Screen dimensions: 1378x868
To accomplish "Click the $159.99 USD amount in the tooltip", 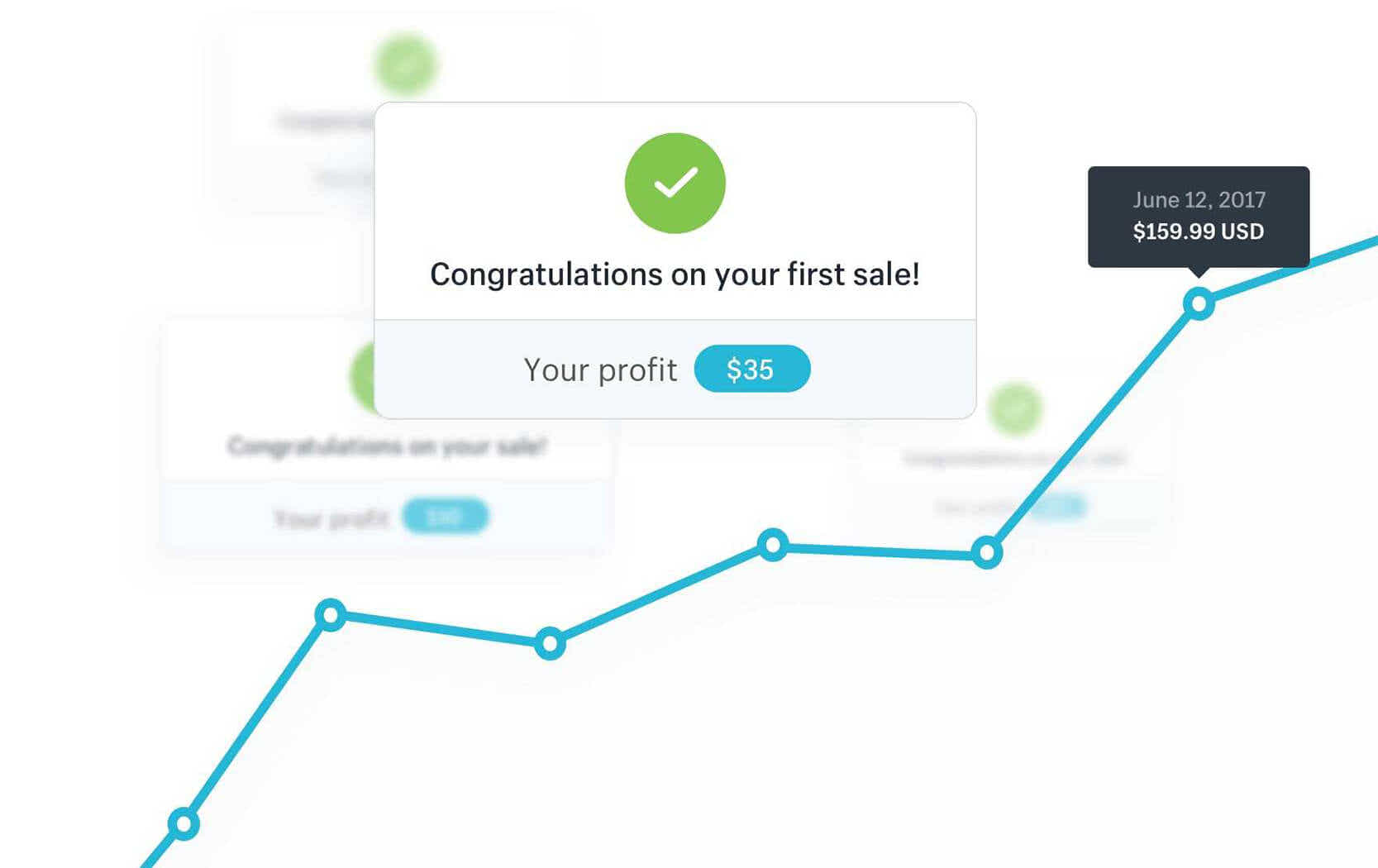I will point(1198,231).
